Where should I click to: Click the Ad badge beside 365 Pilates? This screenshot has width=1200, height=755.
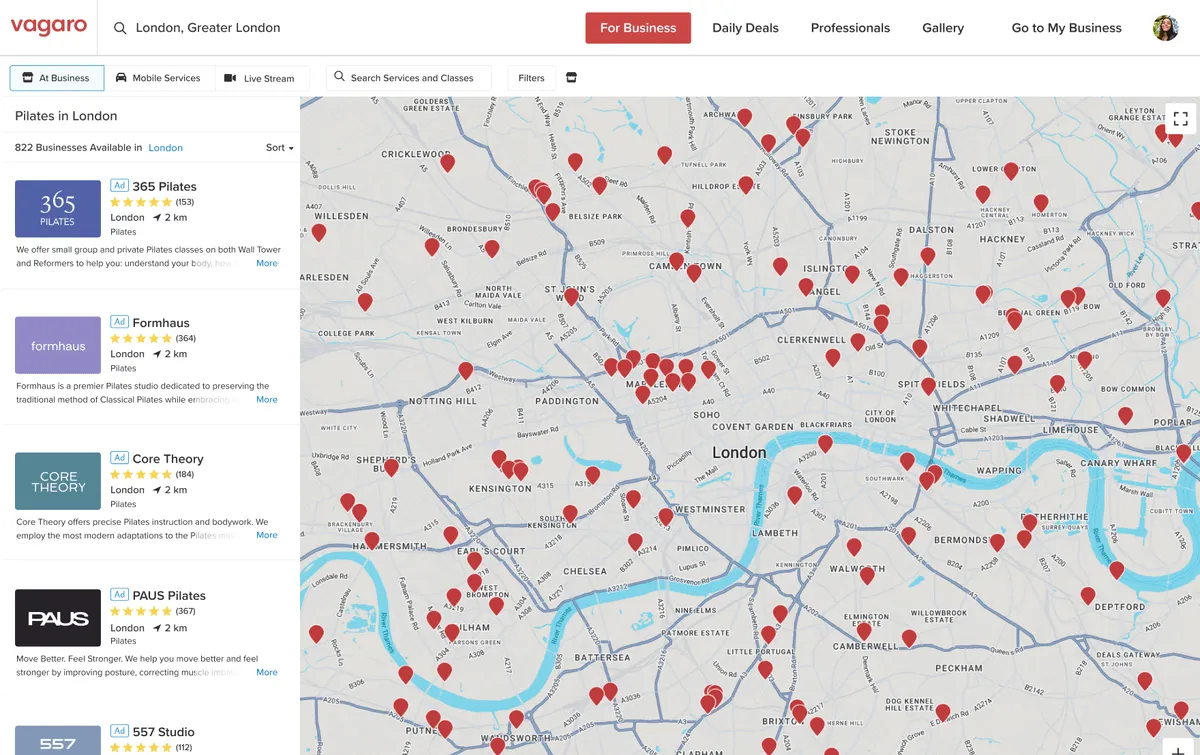(119, 186)
